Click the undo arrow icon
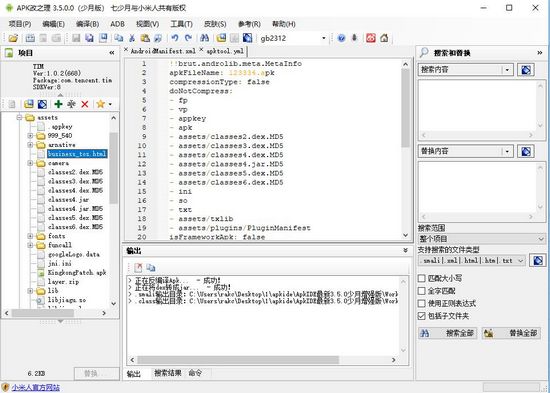The width and height of the screenshot is (550, 393). (175, 38)
